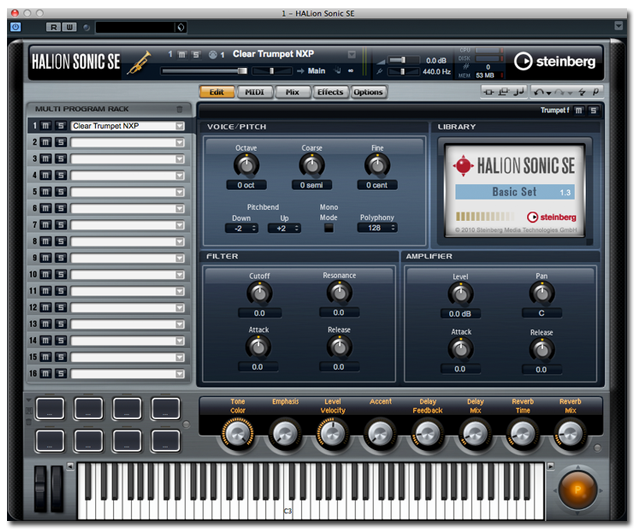Open the program dropdown for slot 8
Viewport: 634px width, 531px height.
(x=180, y=242)
